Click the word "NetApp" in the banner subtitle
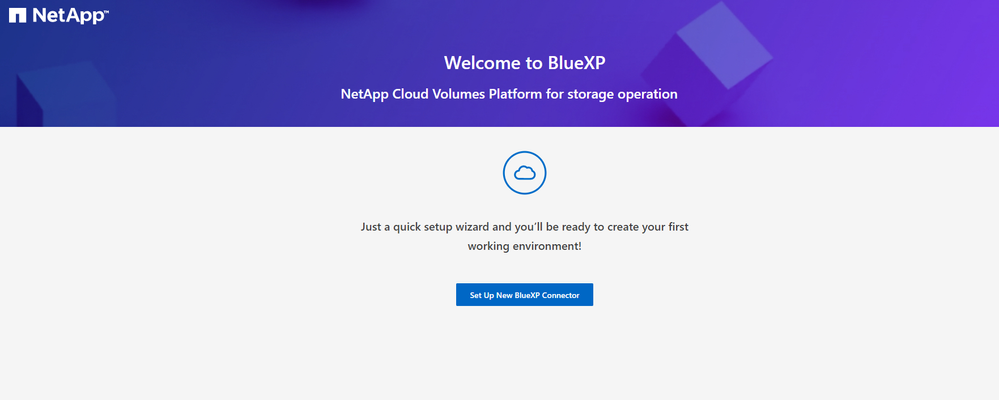Viewport: 999px width, 400px height. (366, 94)
